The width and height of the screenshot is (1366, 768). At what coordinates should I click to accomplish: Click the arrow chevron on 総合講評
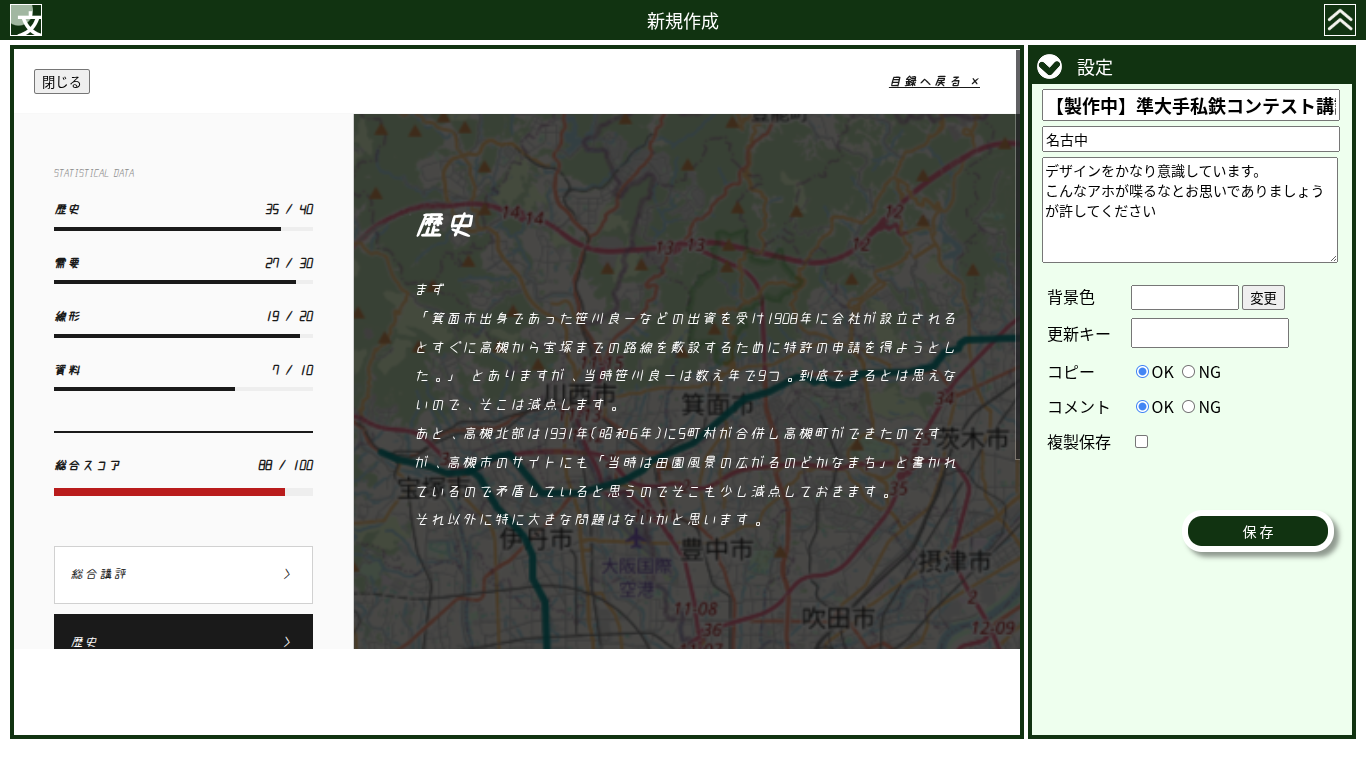287,574
